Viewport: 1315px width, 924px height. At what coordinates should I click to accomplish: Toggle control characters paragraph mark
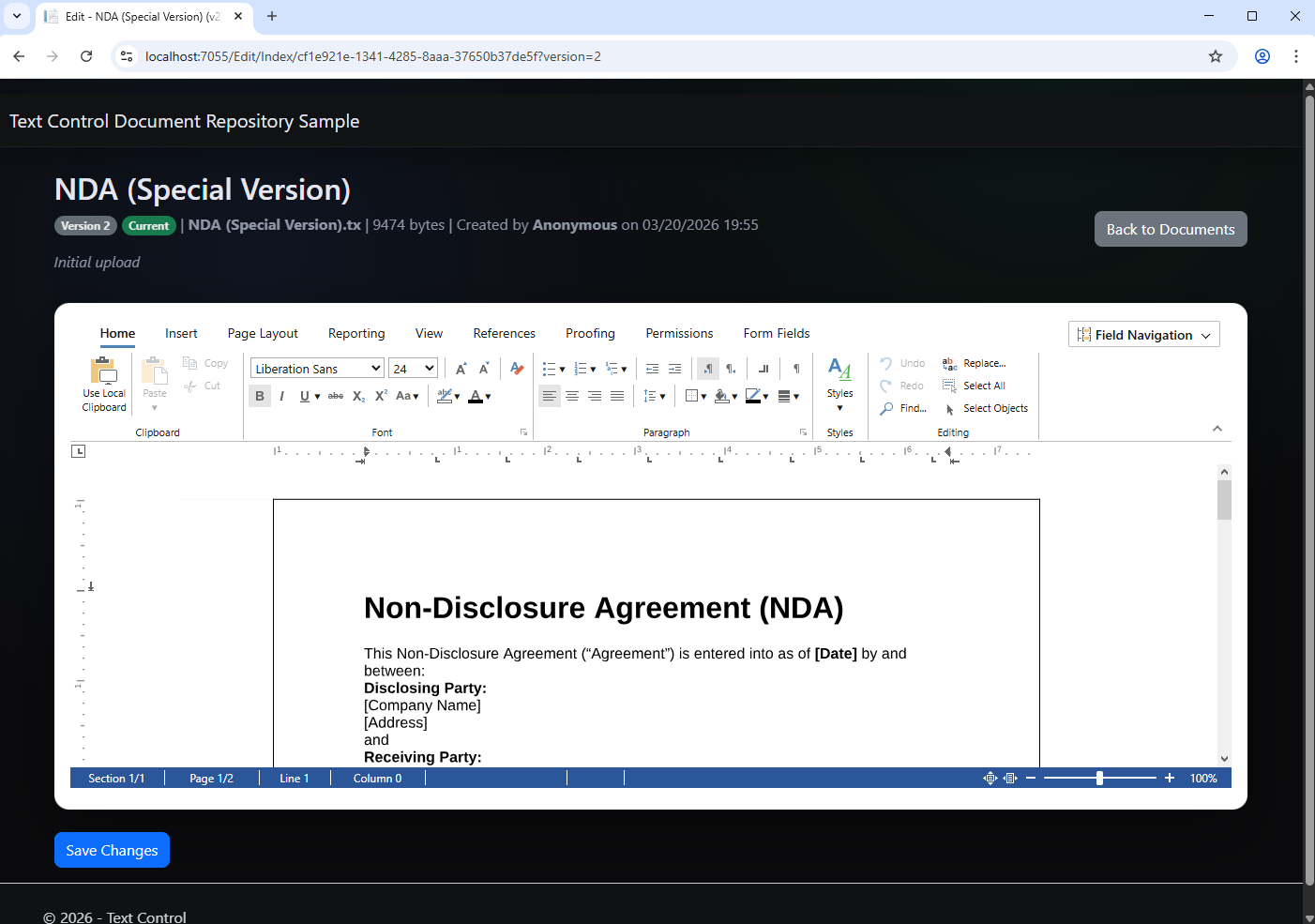coord(796,369)
